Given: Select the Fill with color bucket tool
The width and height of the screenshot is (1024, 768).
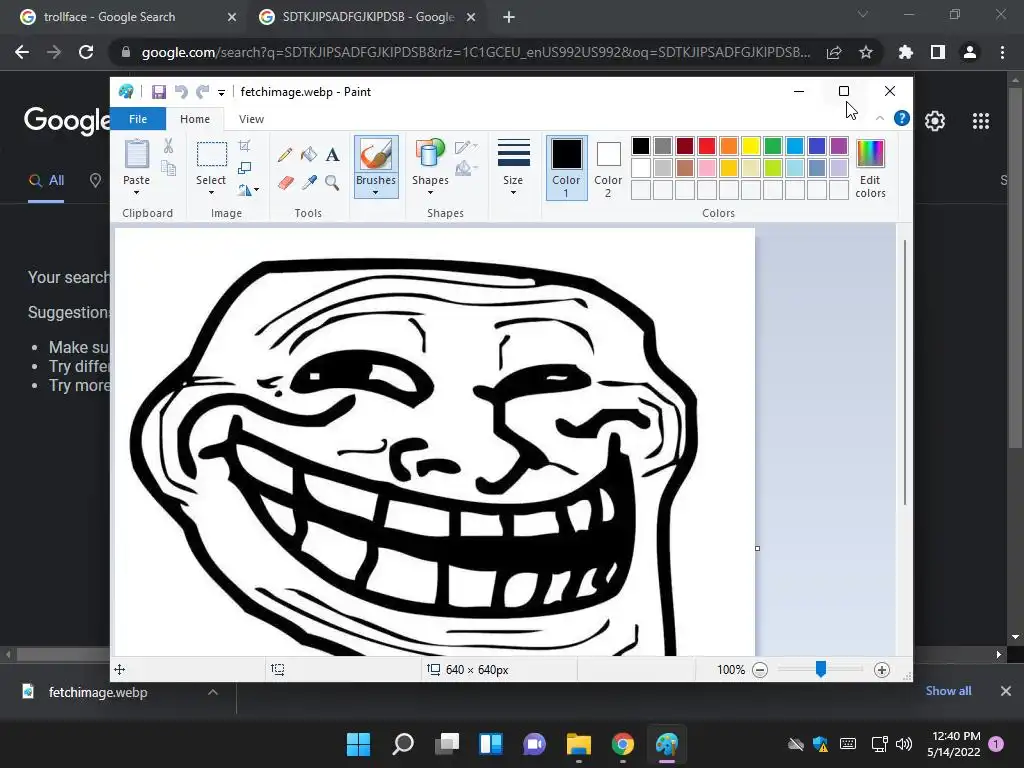Looking at the screenshot, I should click(x=308, y=155).
